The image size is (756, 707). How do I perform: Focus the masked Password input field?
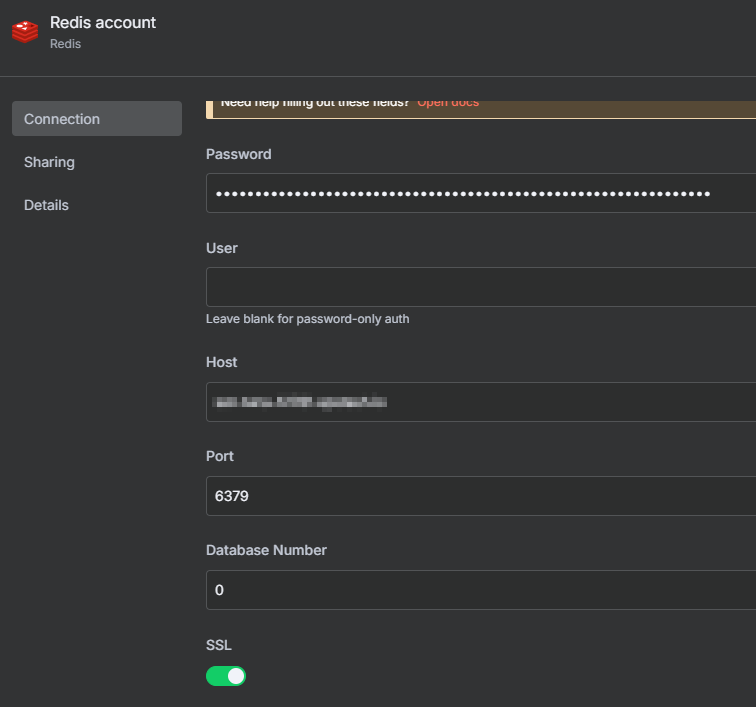(x=480, y=193)
